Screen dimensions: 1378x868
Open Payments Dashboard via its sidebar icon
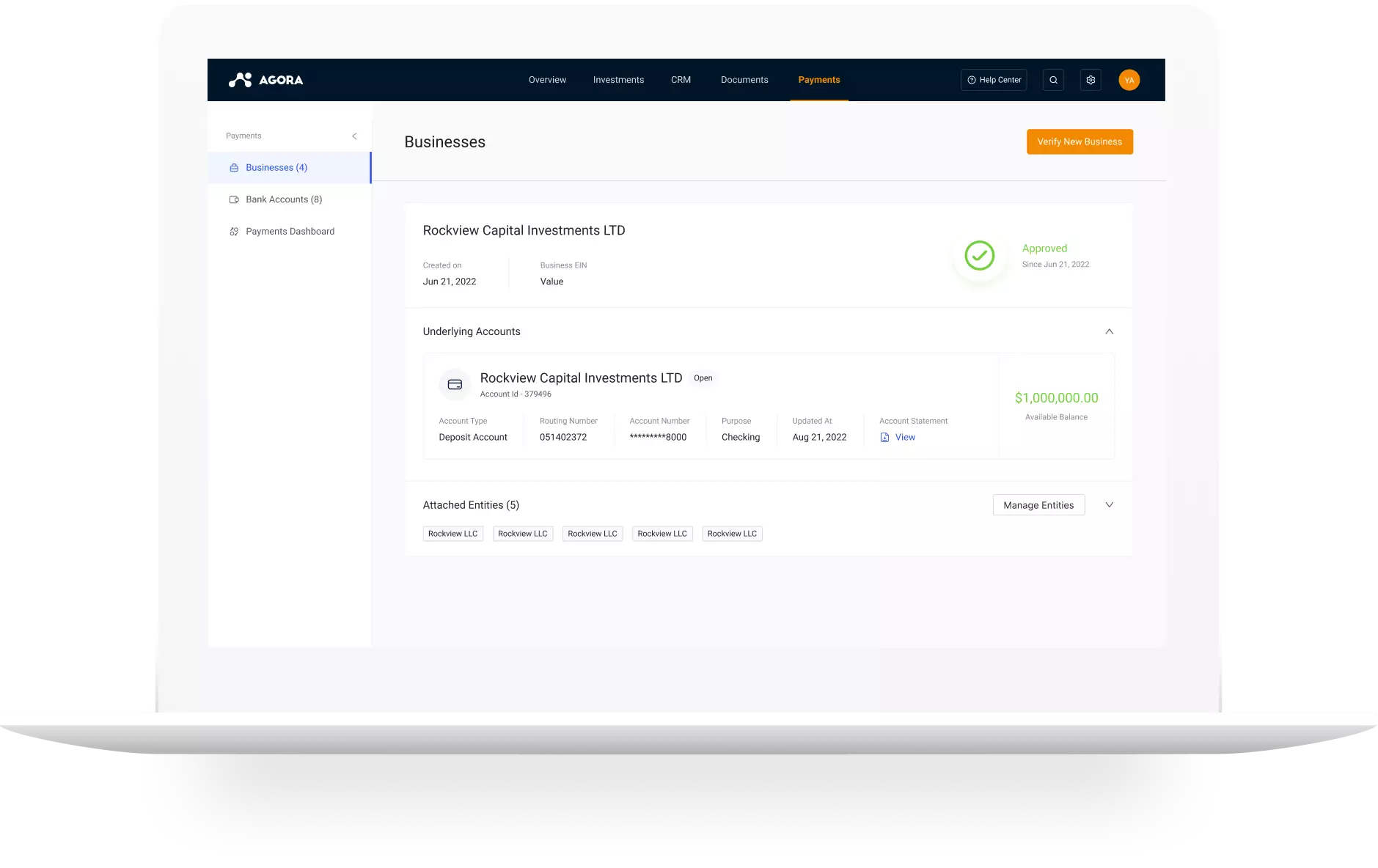(233, 231)
